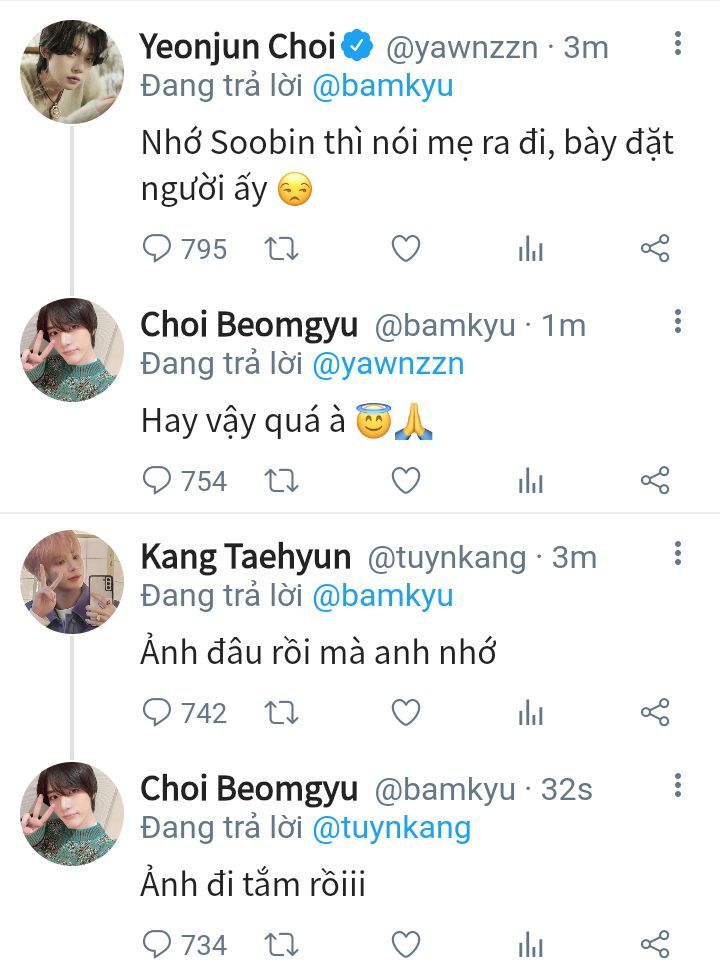Open @tuynkang mention in Beomgyu's reply
720x972 pixels.
(391, 828)
